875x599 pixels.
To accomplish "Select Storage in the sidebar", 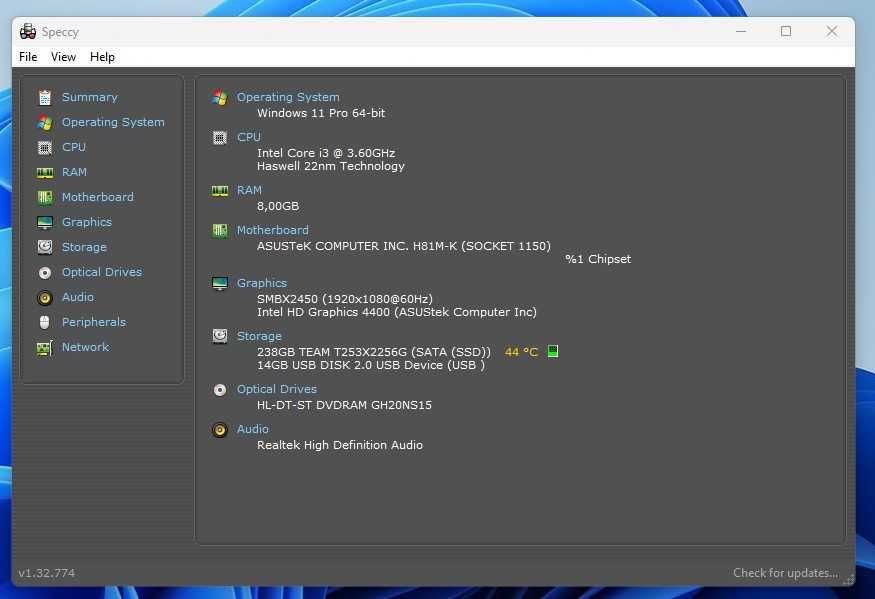I will (84, 247).
